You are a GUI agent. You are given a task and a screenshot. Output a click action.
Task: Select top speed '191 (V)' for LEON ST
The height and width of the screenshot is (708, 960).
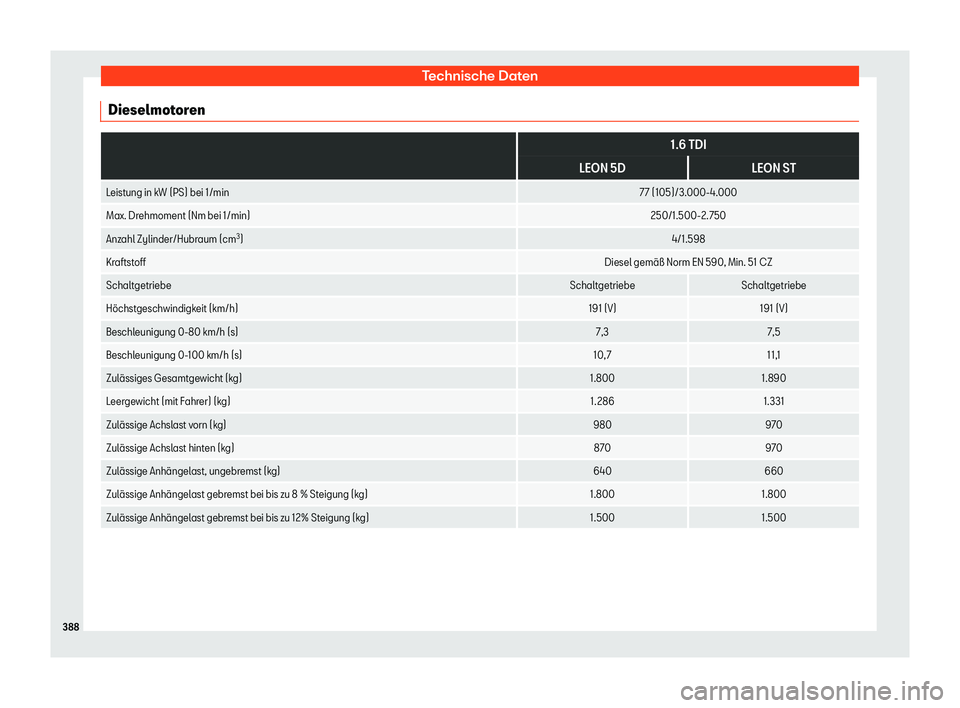773,309
